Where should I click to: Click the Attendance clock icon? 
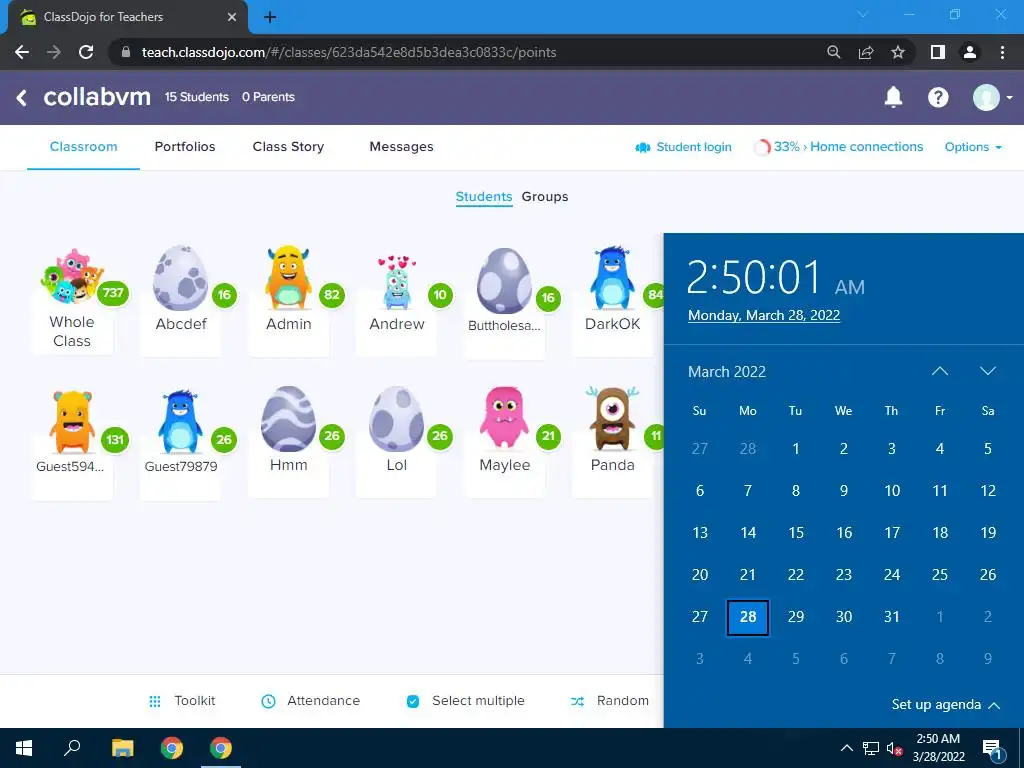click(268, 701)
